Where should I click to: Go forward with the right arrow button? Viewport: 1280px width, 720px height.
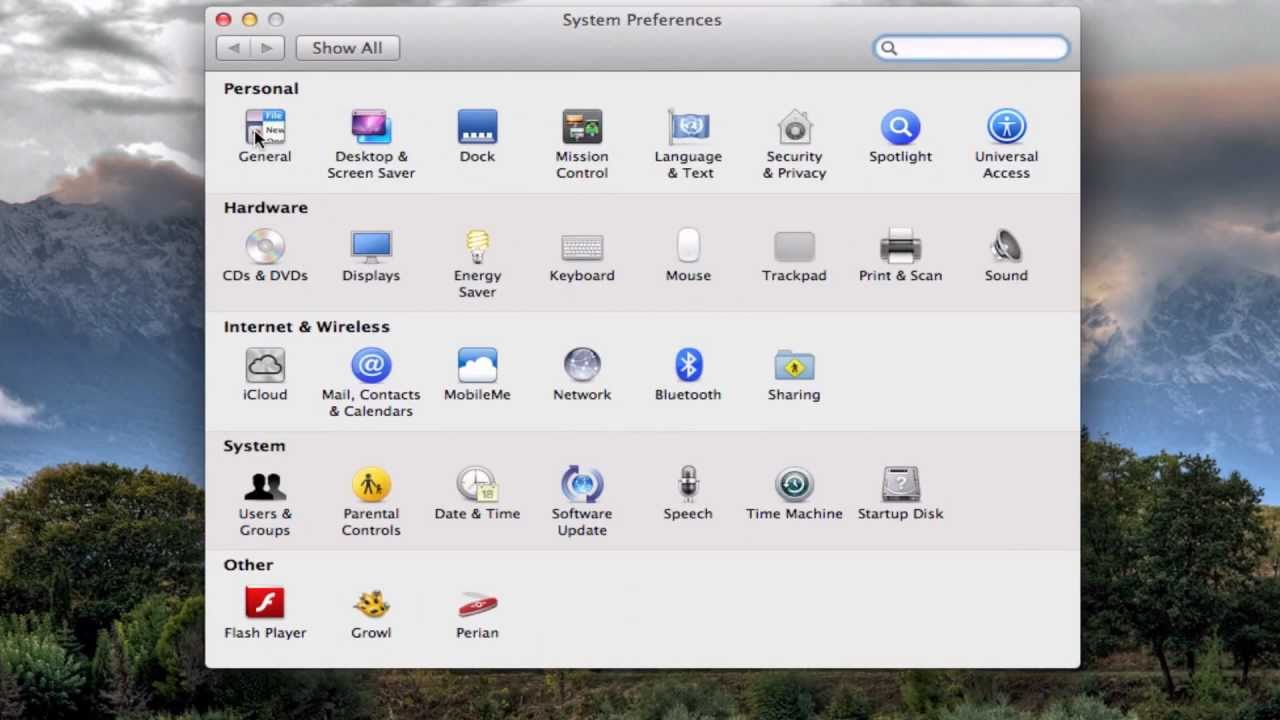[x=267, y=48]
